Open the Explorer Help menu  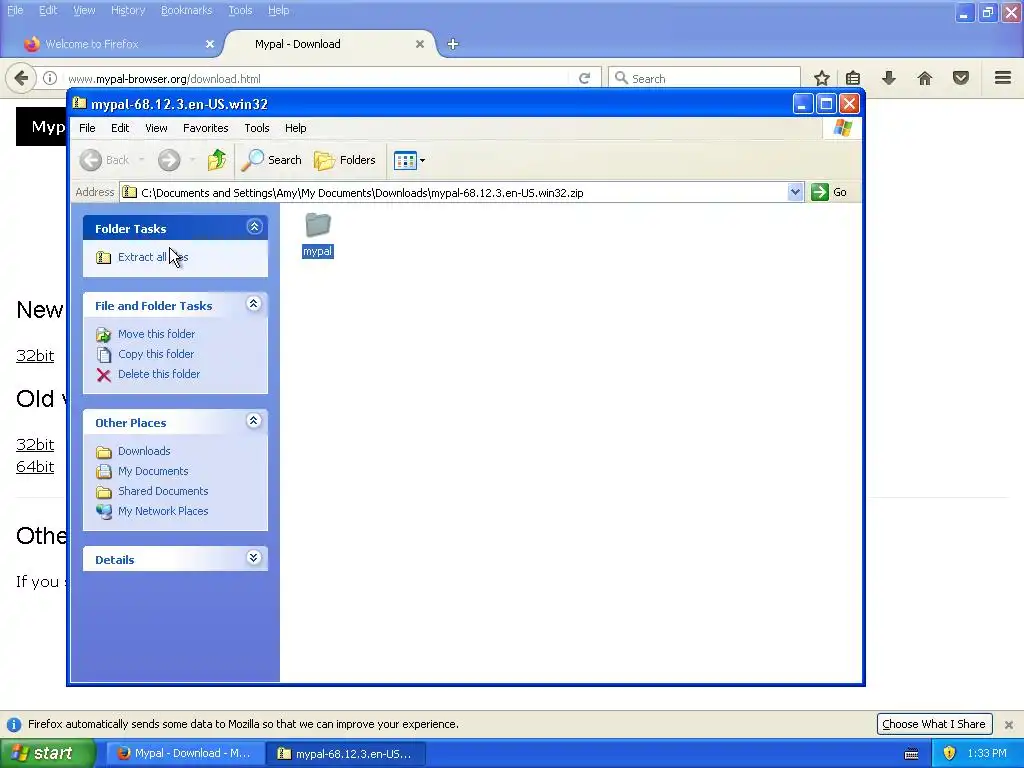(295, 128)
